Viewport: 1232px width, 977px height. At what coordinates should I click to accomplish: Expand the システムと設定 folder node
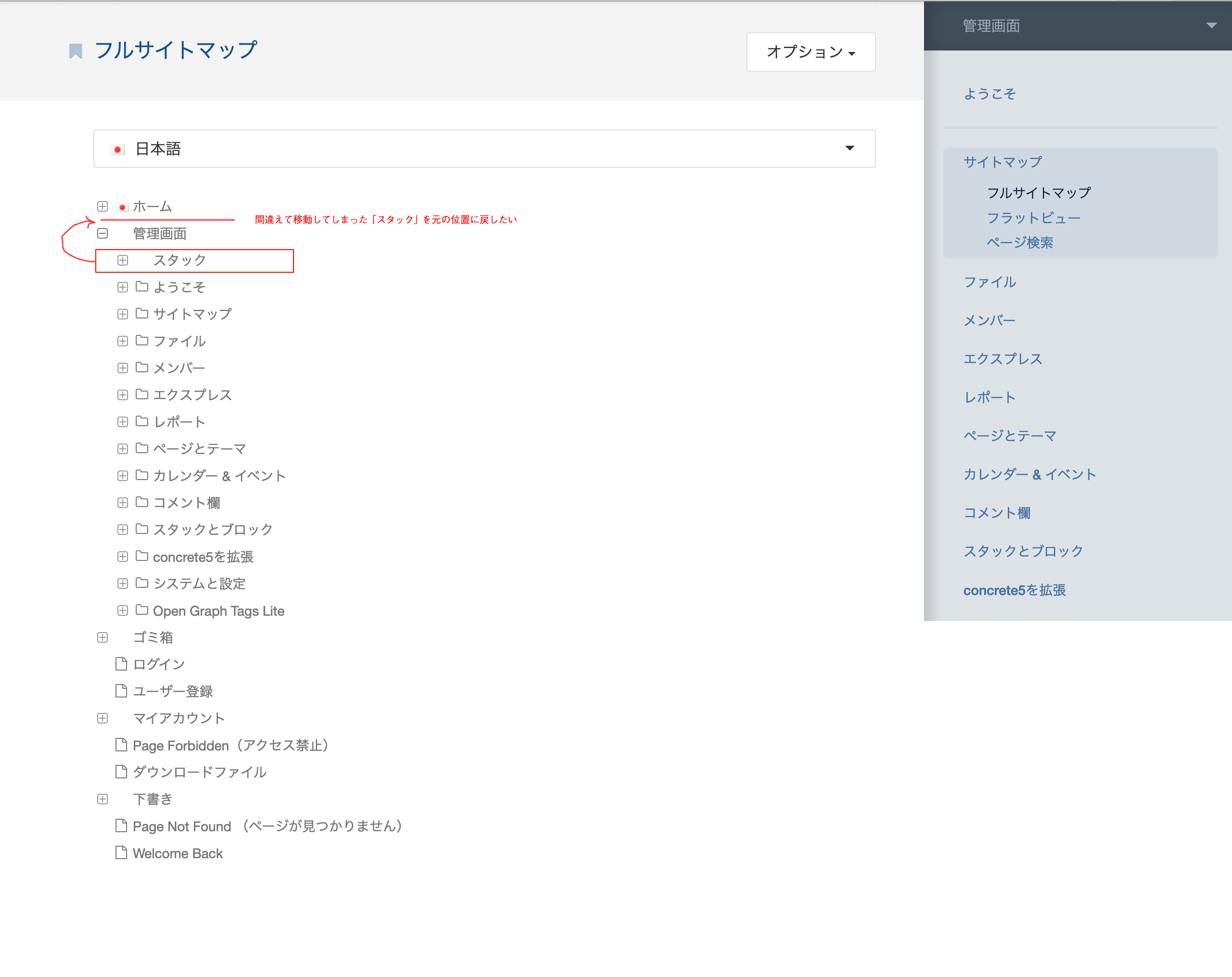(123, 584)
